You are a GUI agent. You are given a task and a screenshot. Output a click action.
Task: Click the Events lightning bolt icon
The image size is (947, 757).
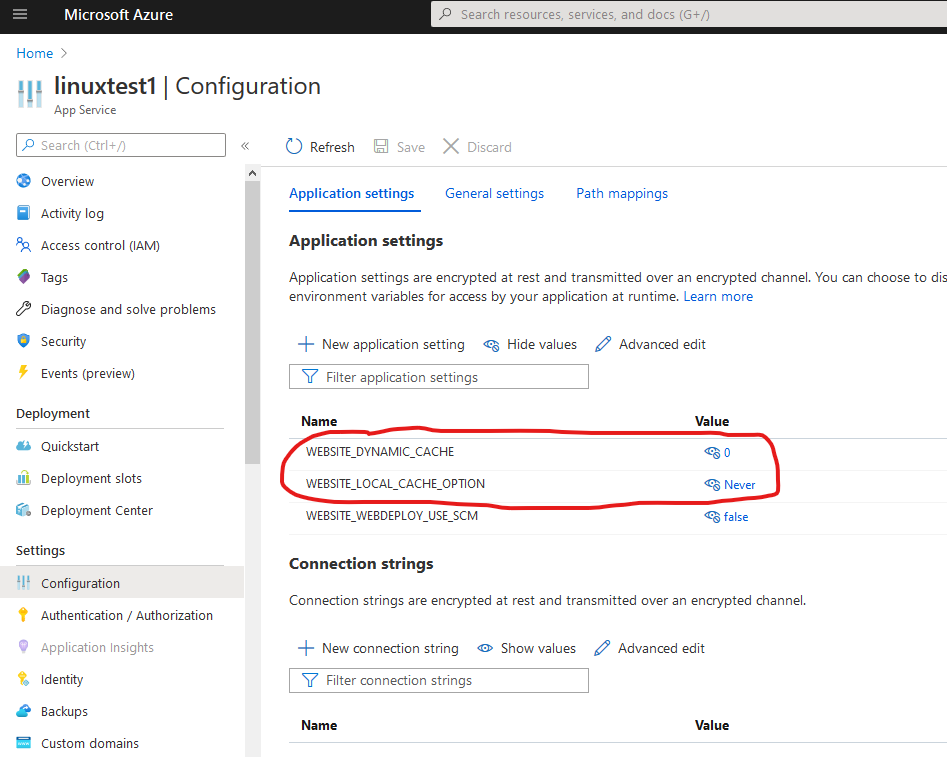(x=24, y=372)
